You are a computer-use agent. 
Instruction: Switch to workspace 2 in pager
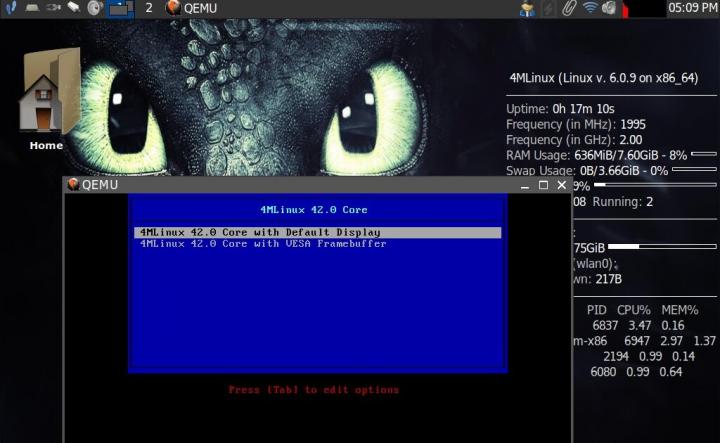[149, 8]
